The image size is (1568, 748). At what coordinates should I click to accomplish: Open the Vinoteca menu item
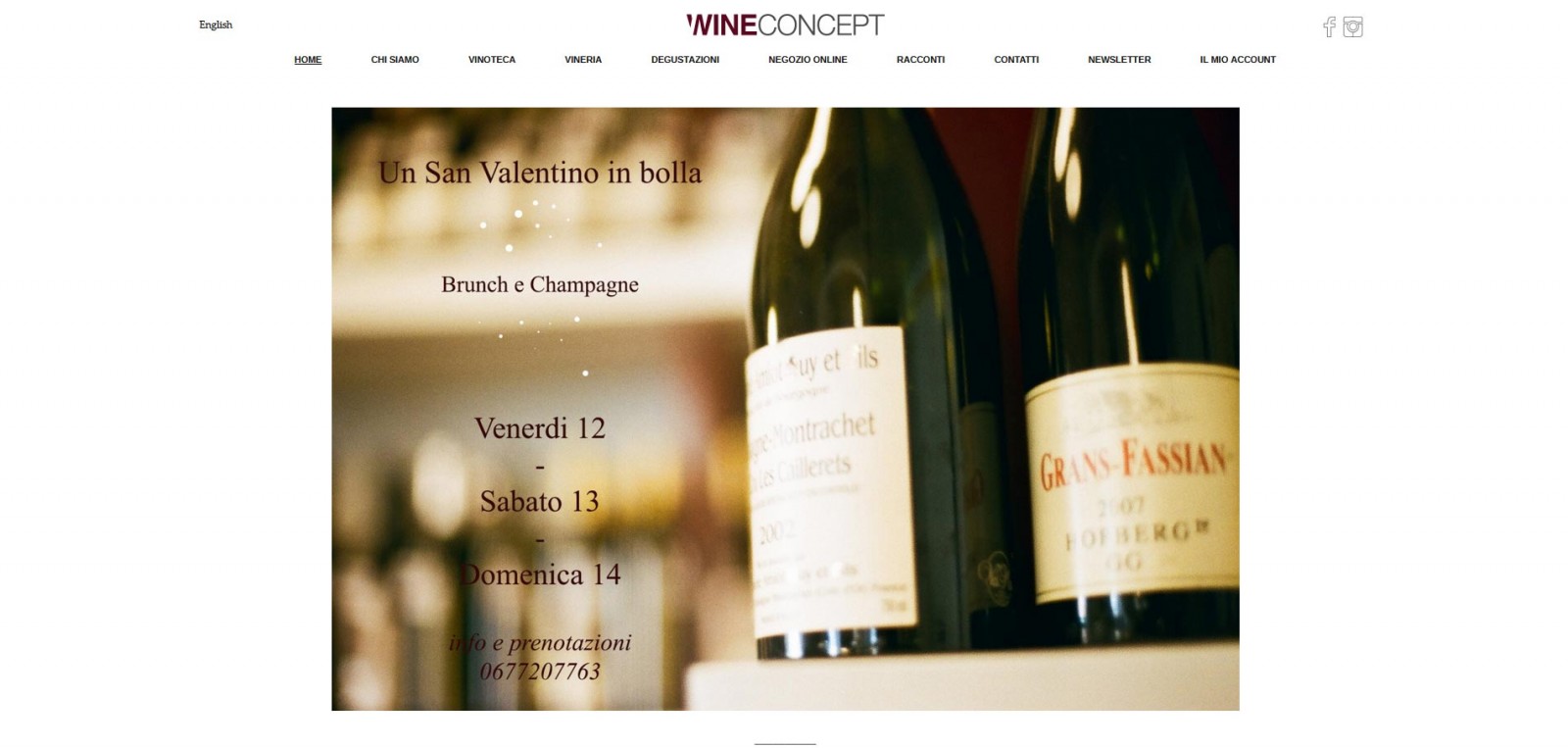(x=492, y=60)
